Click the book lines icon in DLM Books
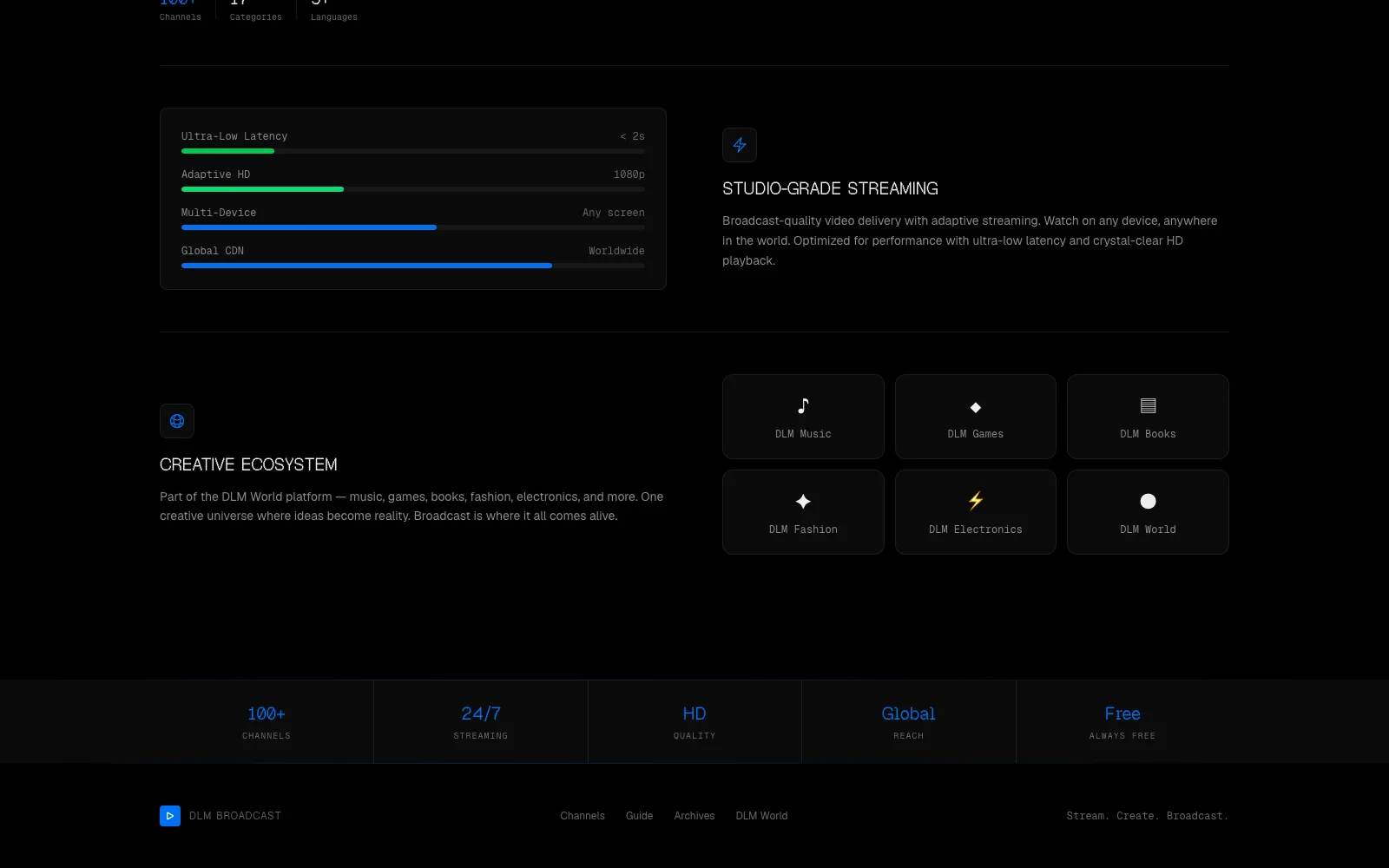The height and width of the screenshot is (868, 1389). (x=1148, y=406)
